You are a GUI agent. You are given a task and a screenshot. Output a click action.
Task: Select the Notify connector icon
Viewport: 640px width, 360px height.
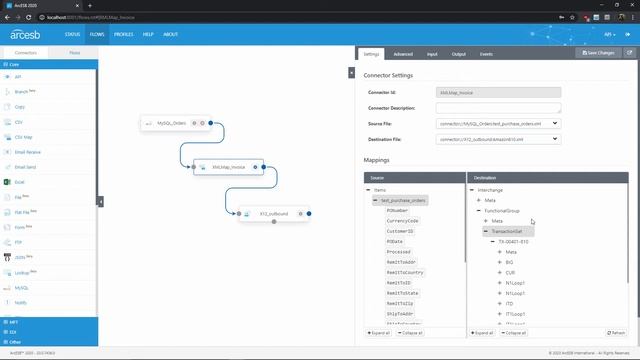[7, 303]
